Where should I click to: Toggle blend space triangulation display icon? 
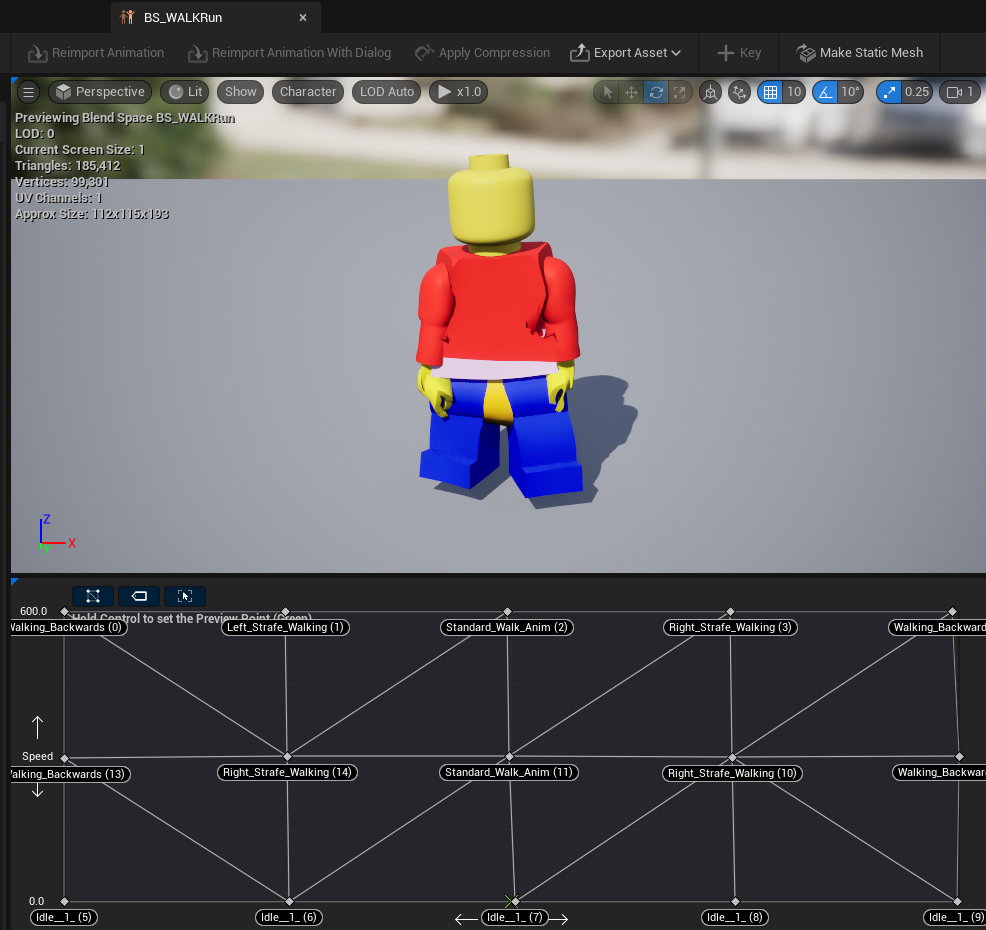(93, 596)
